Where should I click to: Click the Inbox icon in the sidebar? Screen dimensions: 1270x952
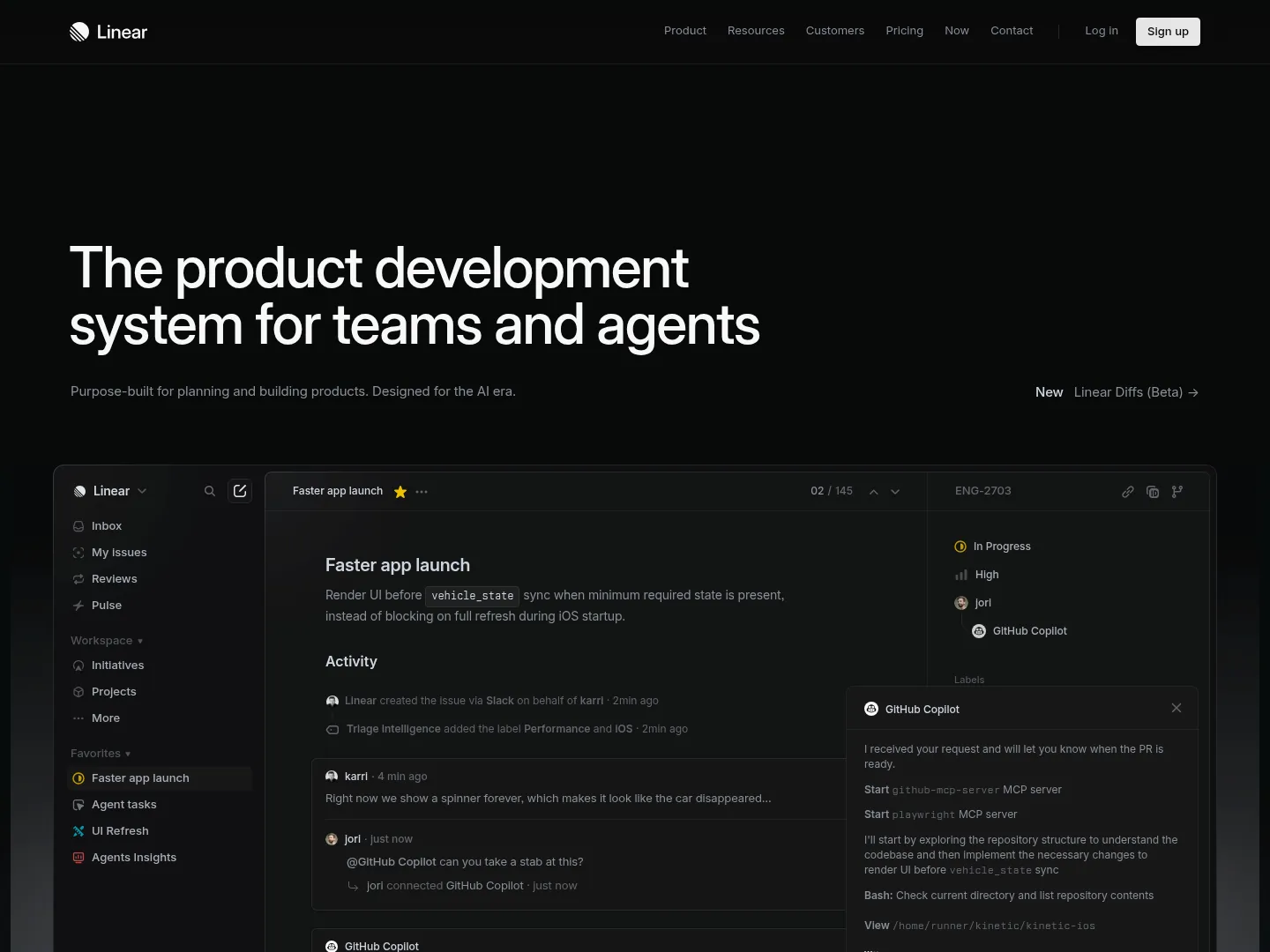78,526
